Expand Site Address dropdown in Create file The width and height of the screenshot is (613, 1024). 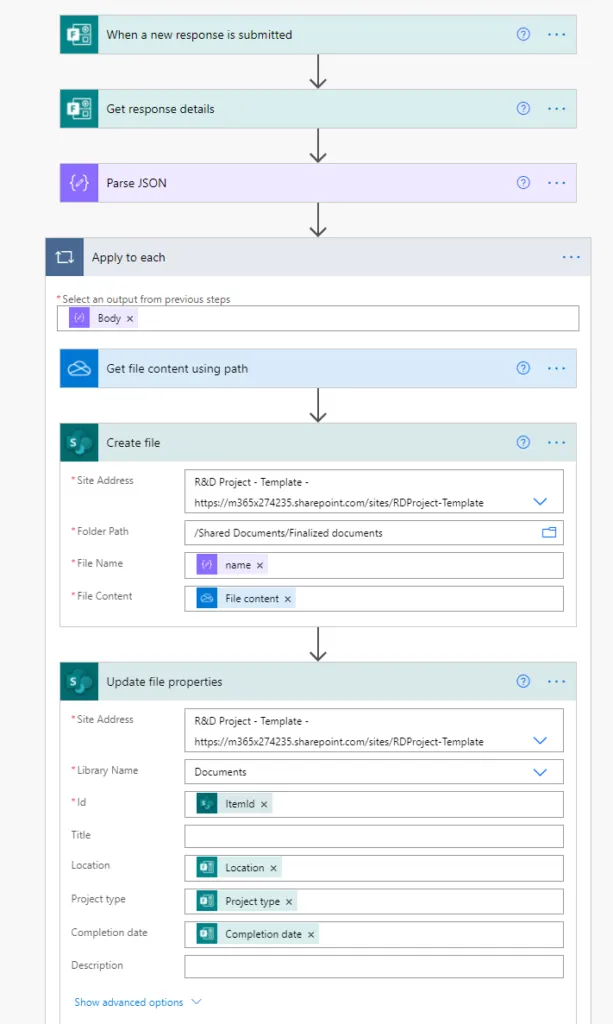coord(540,502)
